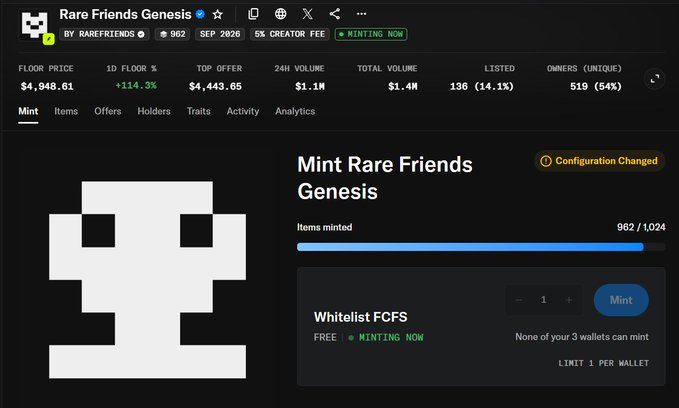Click the mint quantity field showing 1

pos(543,300)
